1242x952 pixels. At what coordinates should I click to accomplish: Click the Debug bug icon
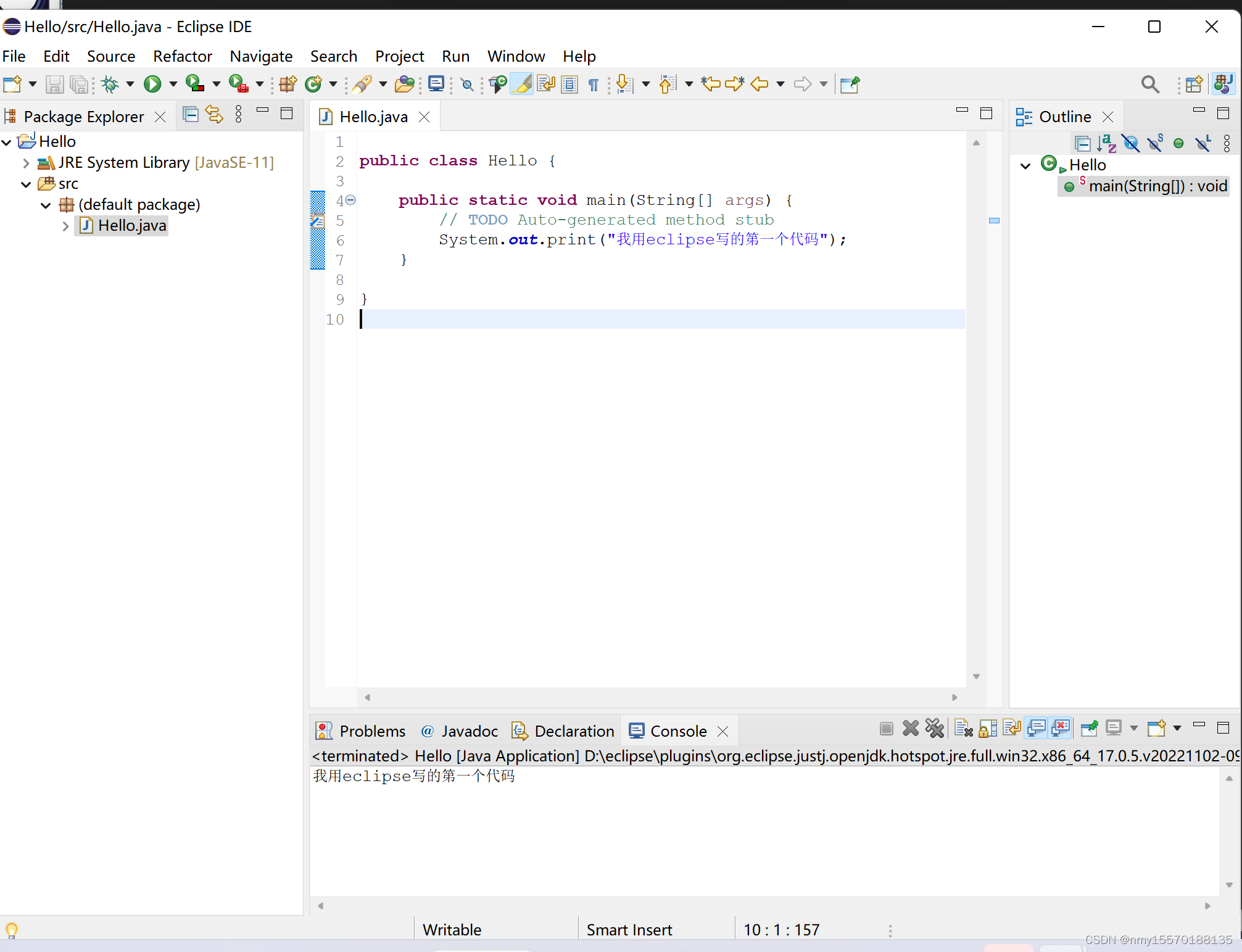110,84
